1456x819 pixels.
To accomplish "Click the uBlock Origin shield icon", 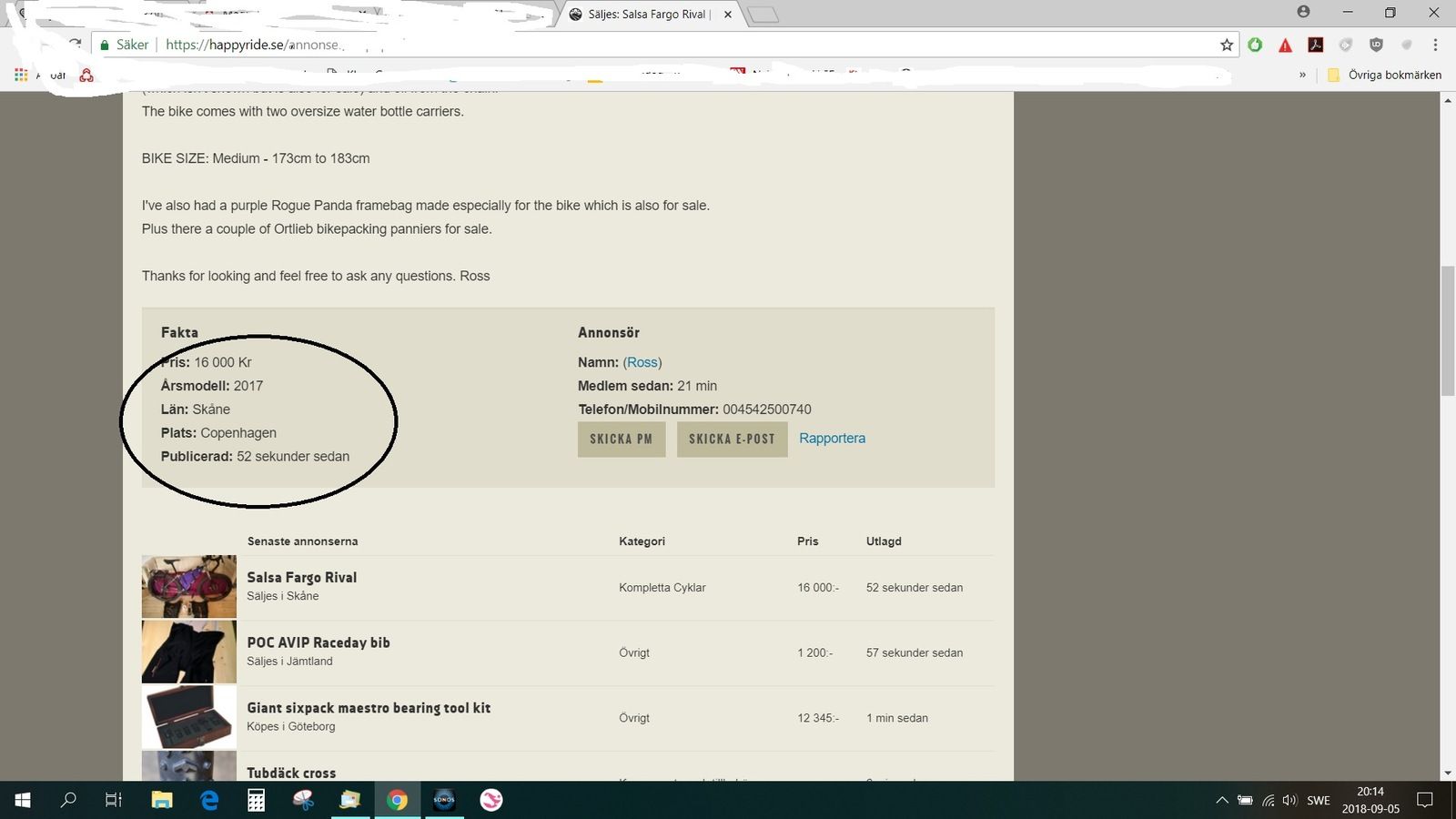I will tap(1376, 45).
